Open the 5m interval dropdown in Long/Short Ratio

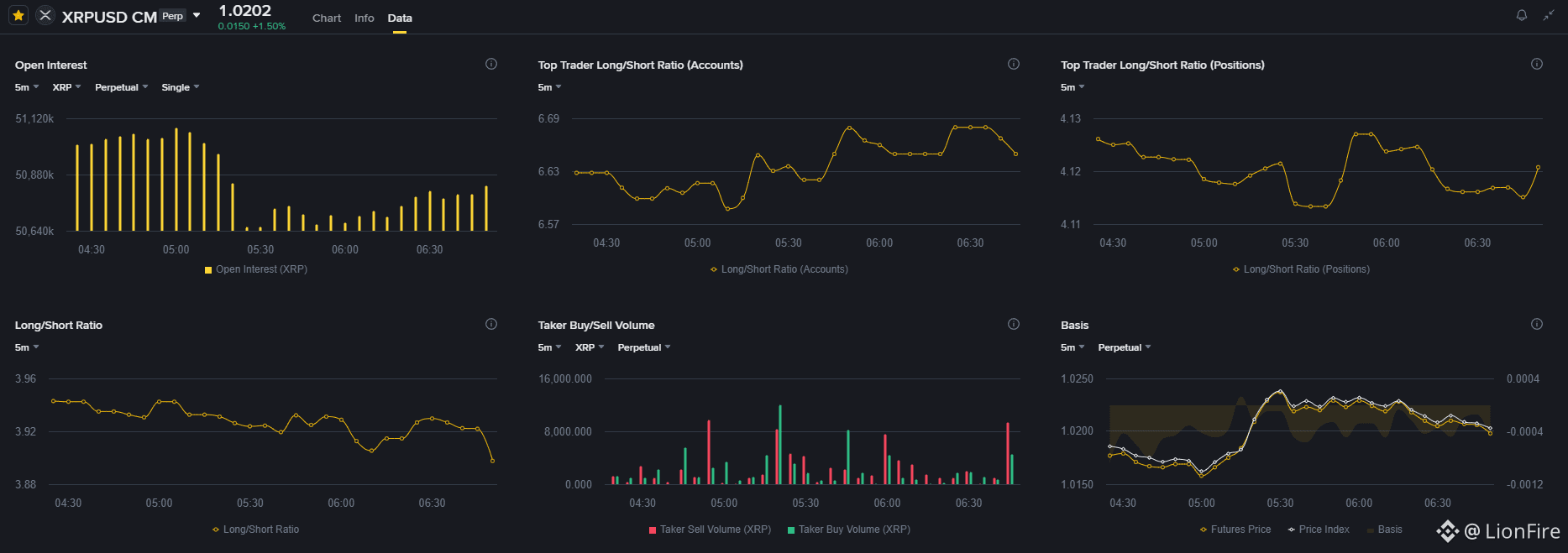coord(27,347)
